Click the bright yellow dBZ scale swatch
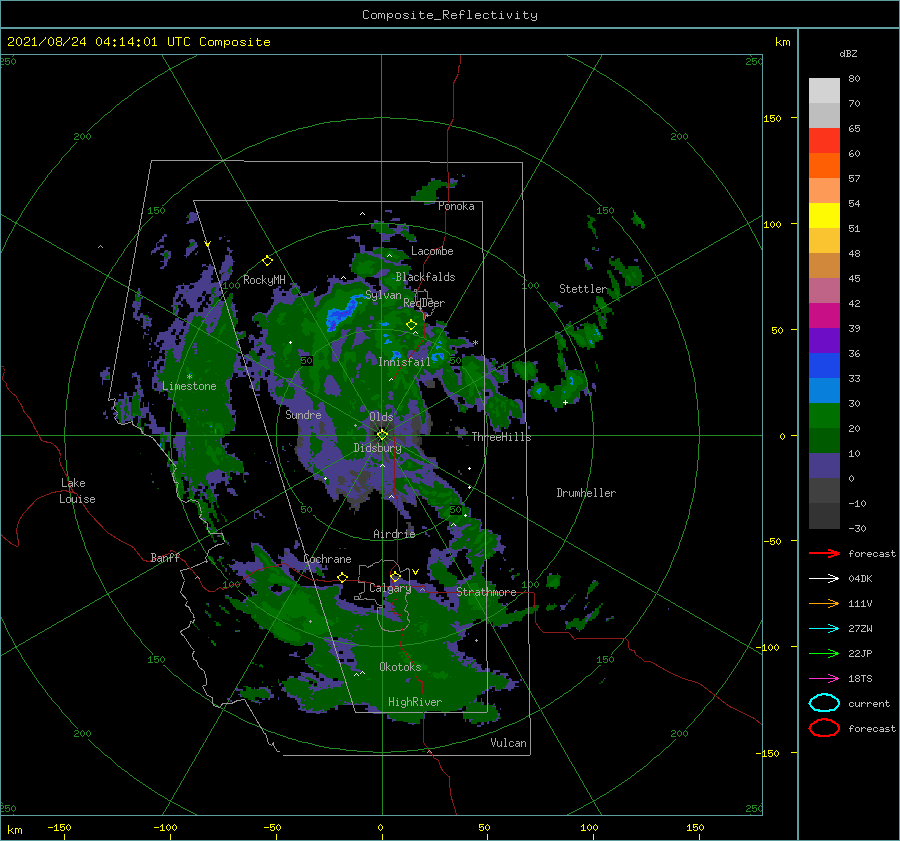Image resolution: width=900 pixels, height=841 pixels. (x=824, y=215)
